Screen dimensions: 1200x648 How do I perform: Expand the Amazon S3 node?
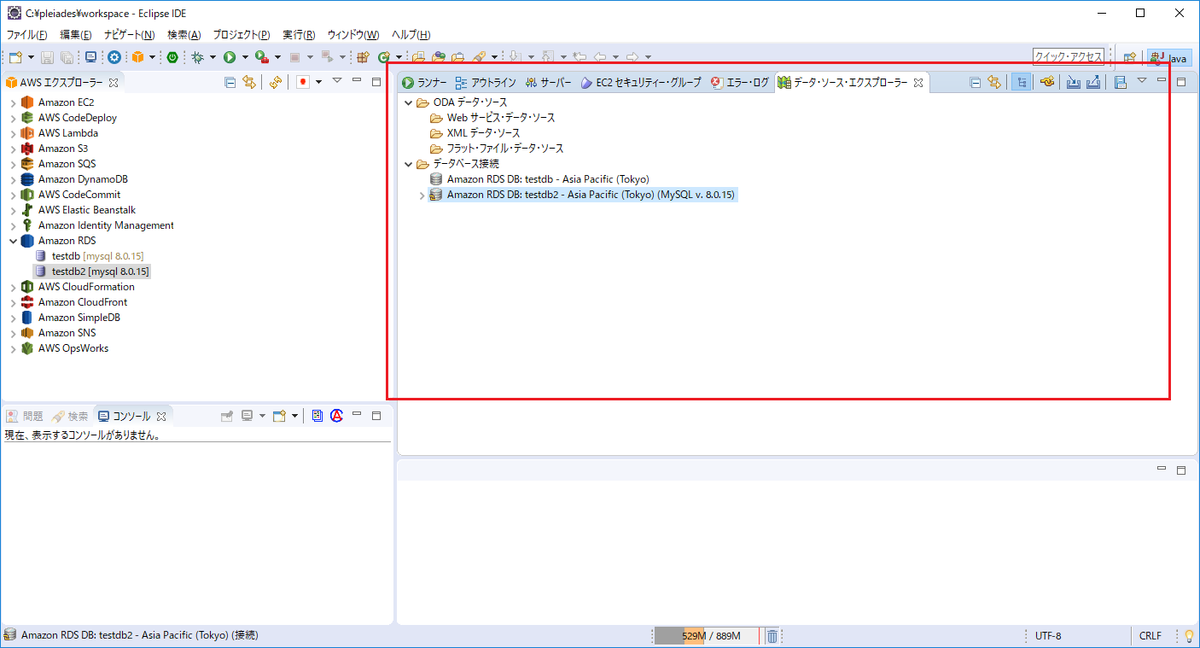[12, 149]
